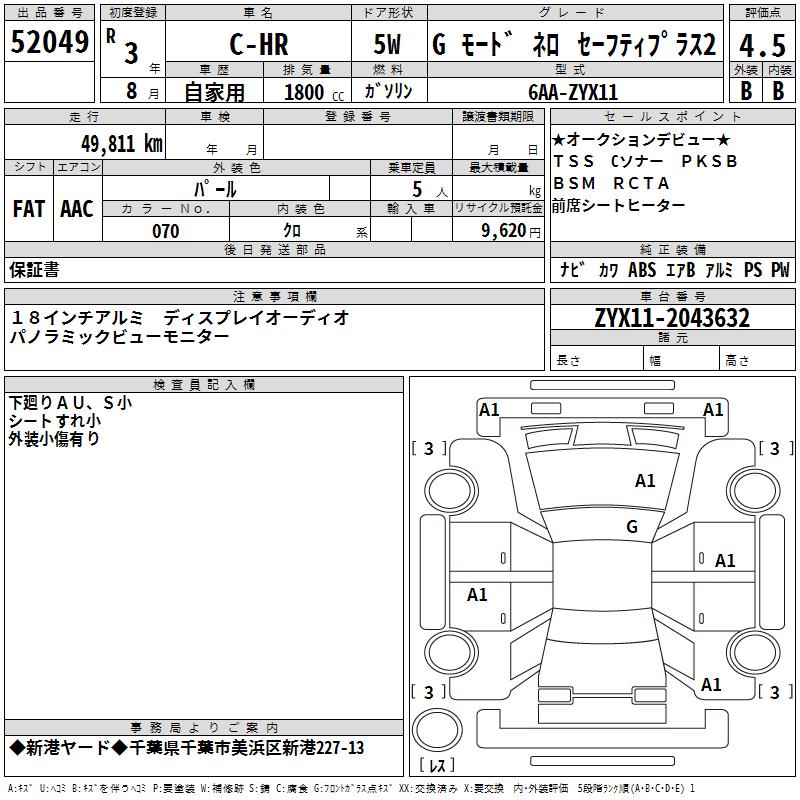Click the 譲渡書類期限 header

click(x=498, y=117)
